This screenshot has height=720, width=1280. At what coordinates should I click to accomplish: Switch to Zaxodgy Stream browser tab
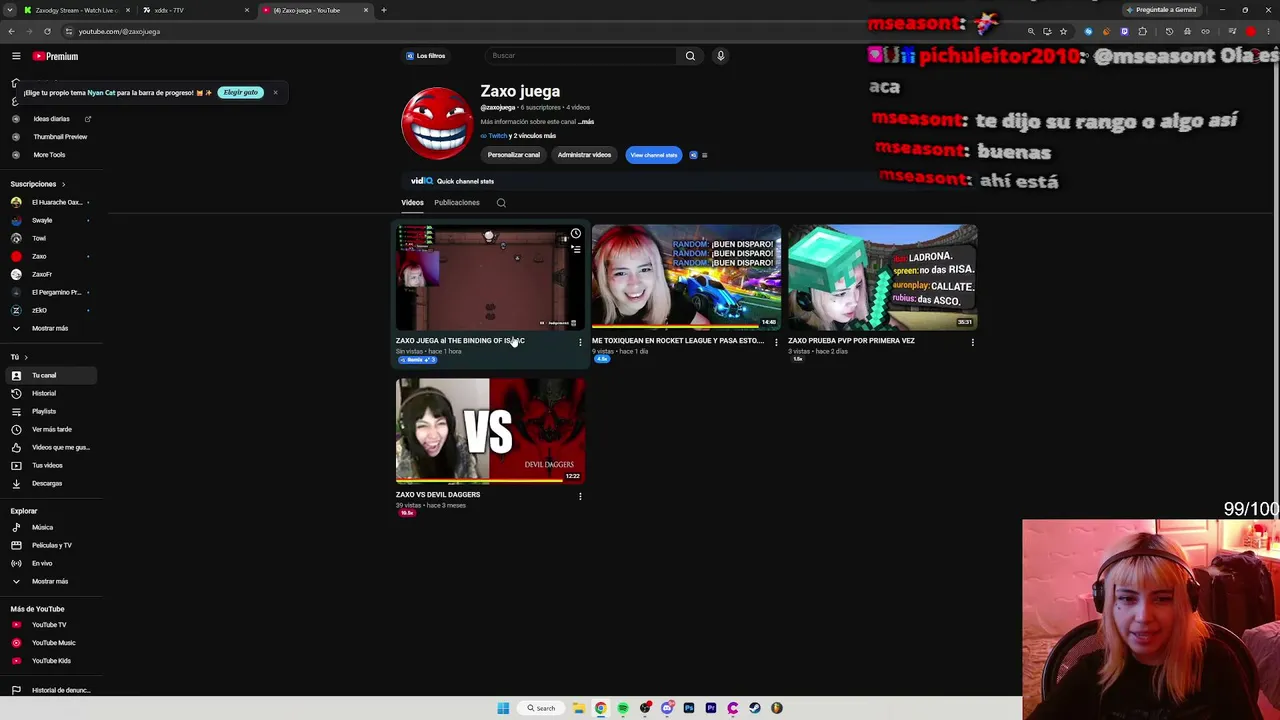[x=77, y=10]
